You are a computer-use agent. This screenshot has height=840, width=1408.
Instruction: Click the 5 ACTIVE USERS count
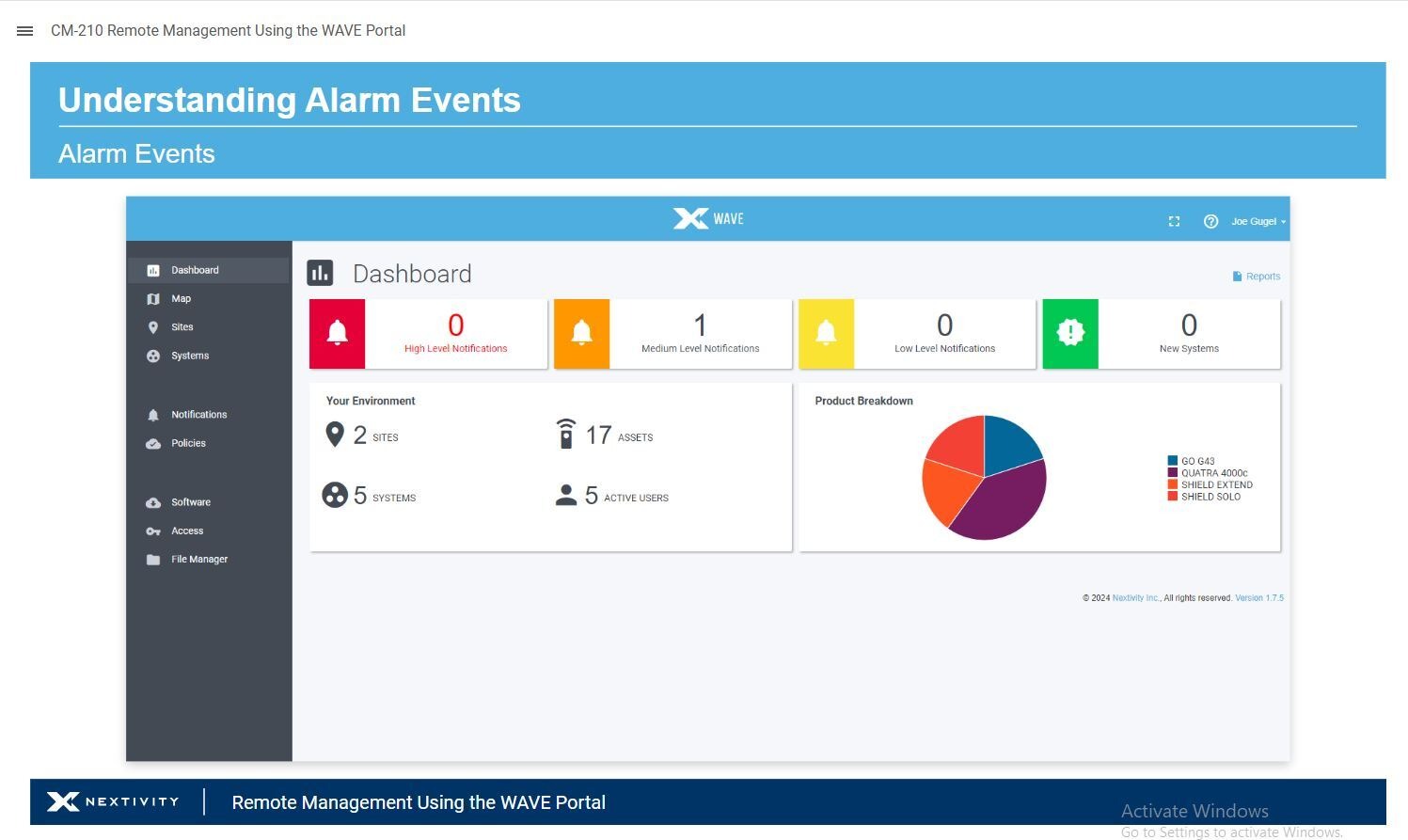tap(626, 496)
